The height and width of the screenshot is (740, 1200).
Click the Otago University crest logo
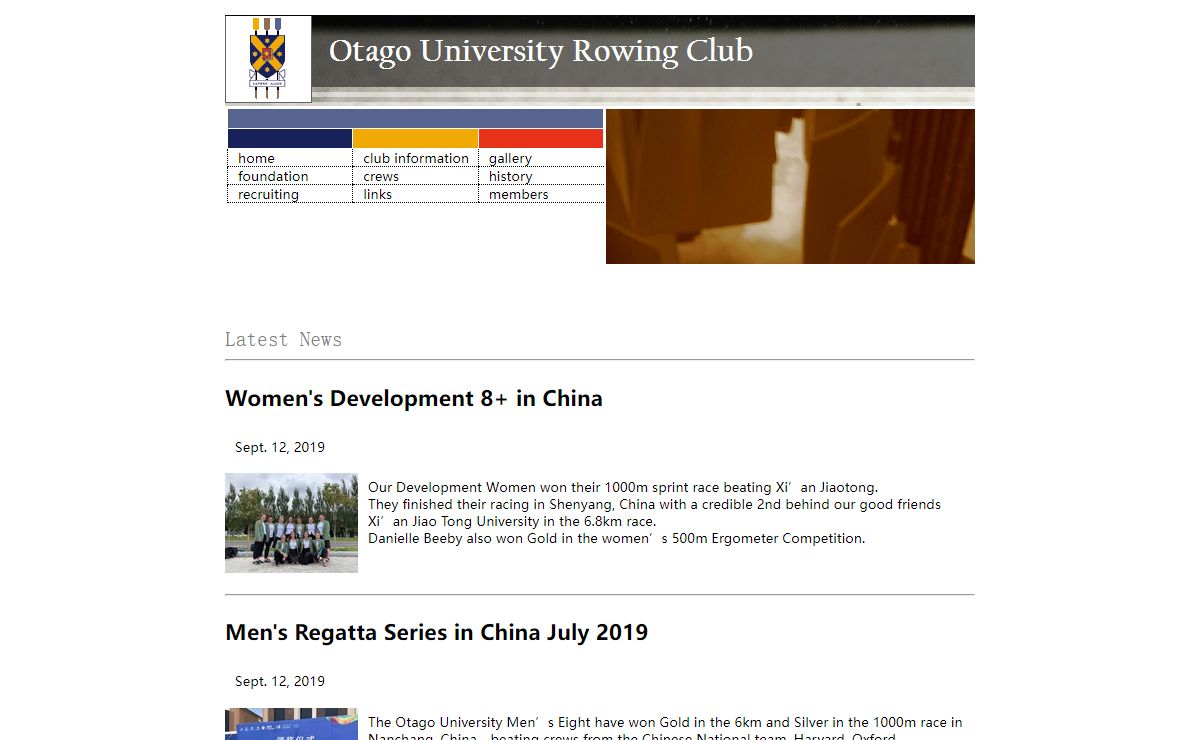pyautogui.click(x=268, y=59)
